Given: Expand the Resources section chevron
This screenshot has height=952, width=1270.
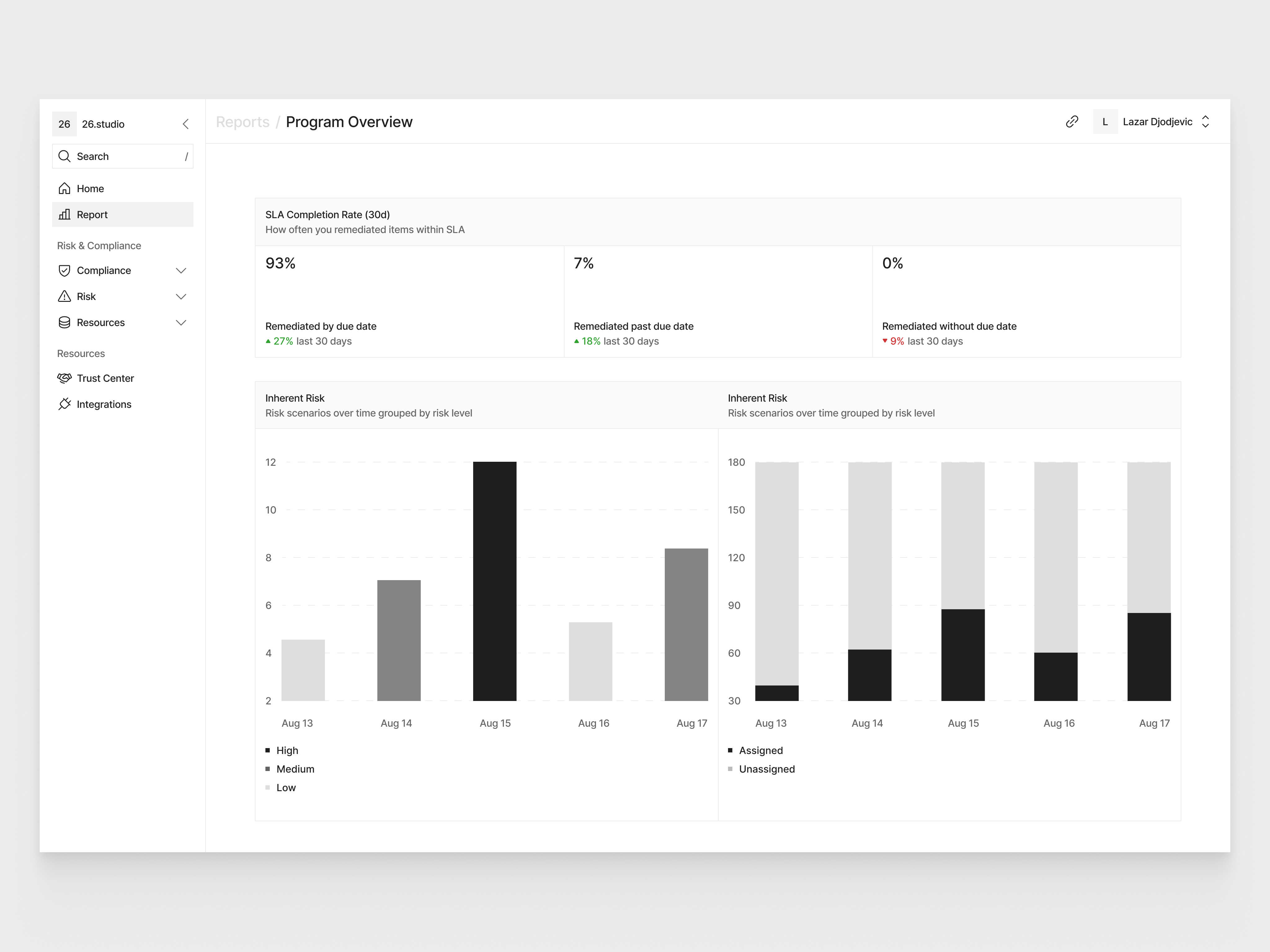Looking at the screenshot, I should pos(181,323).
